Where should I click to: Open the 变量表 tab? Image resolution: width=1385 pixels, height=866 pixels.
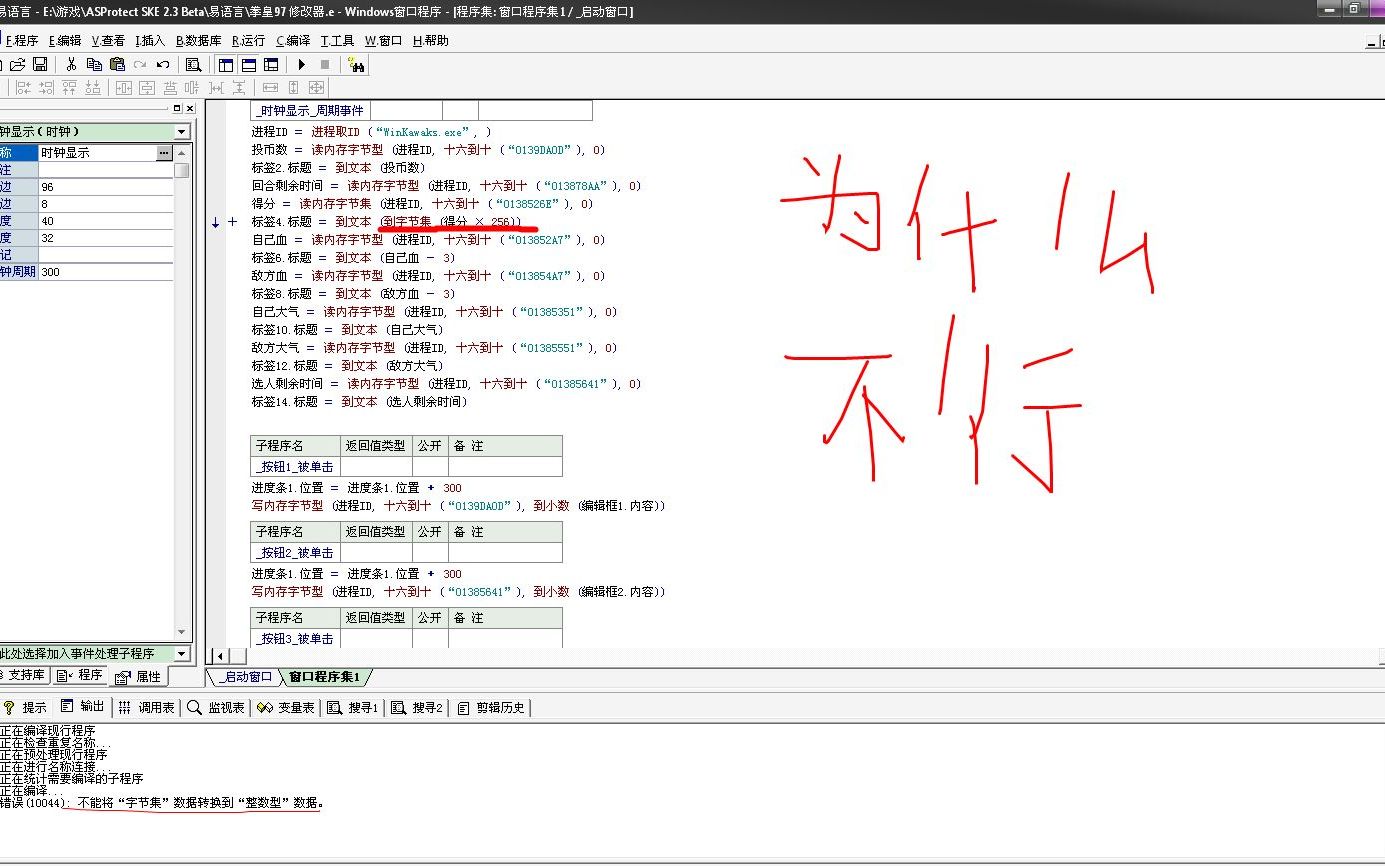(286, 707)
